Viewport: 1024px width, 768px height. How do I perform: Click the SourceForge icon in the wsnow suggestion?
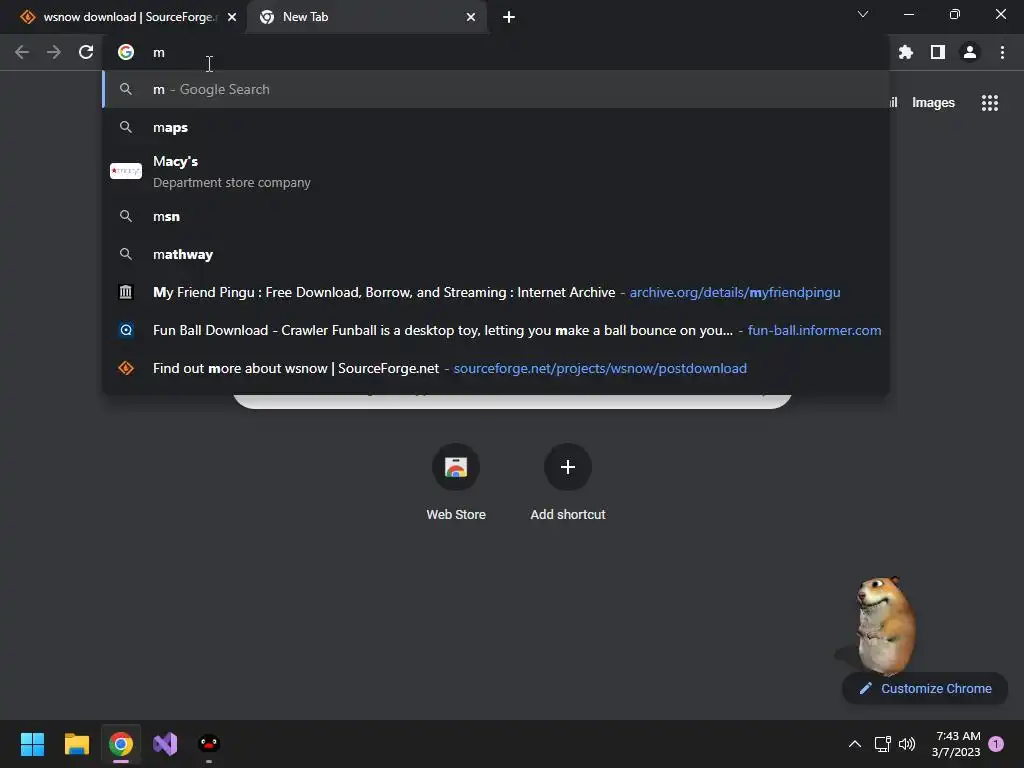tap(126, 368)
